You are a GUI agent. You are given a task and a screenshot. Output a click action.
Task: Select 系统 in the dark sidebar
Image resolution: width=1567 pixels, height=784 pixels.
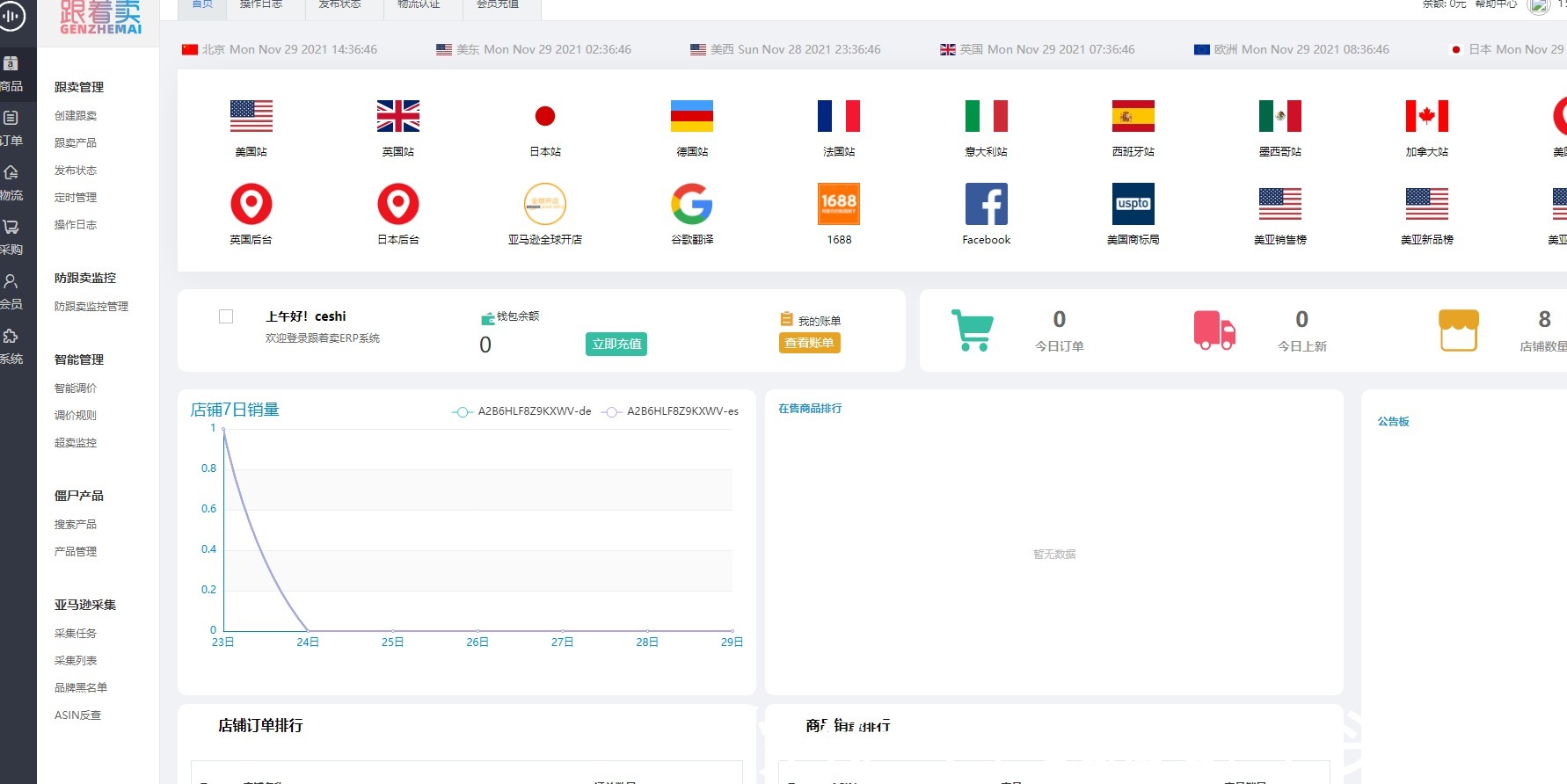pos(11,347)
